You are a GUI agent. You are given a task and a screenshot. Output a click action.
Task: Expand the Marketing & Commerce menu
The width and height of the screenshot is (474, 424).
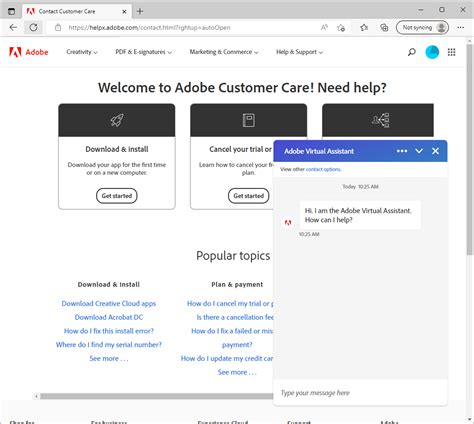click(224, 52)
